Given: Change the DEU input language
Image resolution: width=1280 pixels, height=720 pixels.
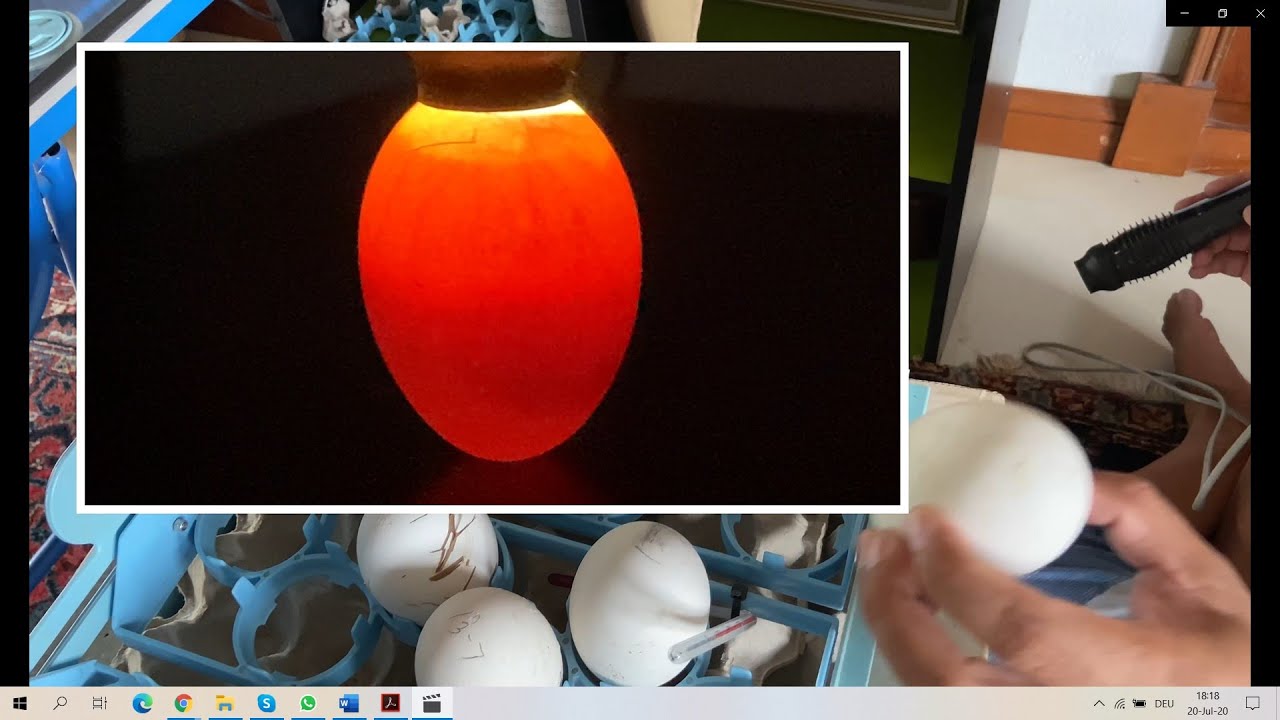Looking at the screenshot, I should (1164, 704).
